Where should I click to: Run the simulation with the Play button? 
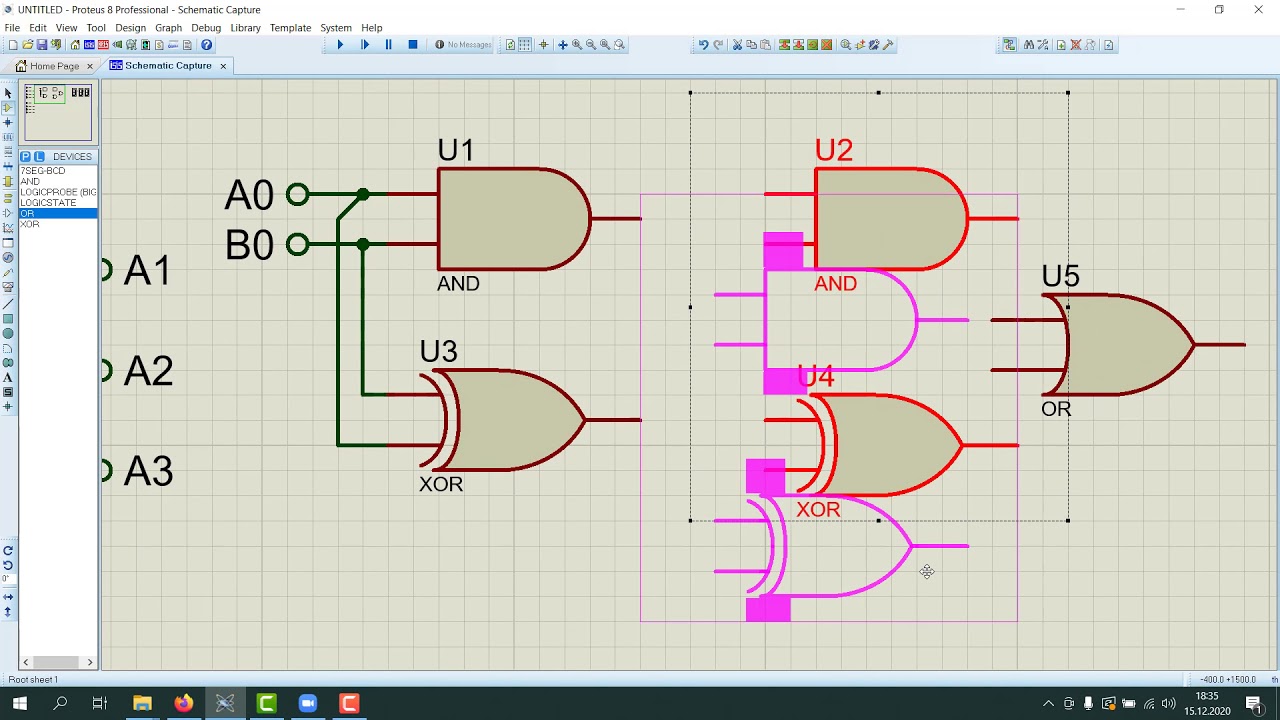[340, 45]
